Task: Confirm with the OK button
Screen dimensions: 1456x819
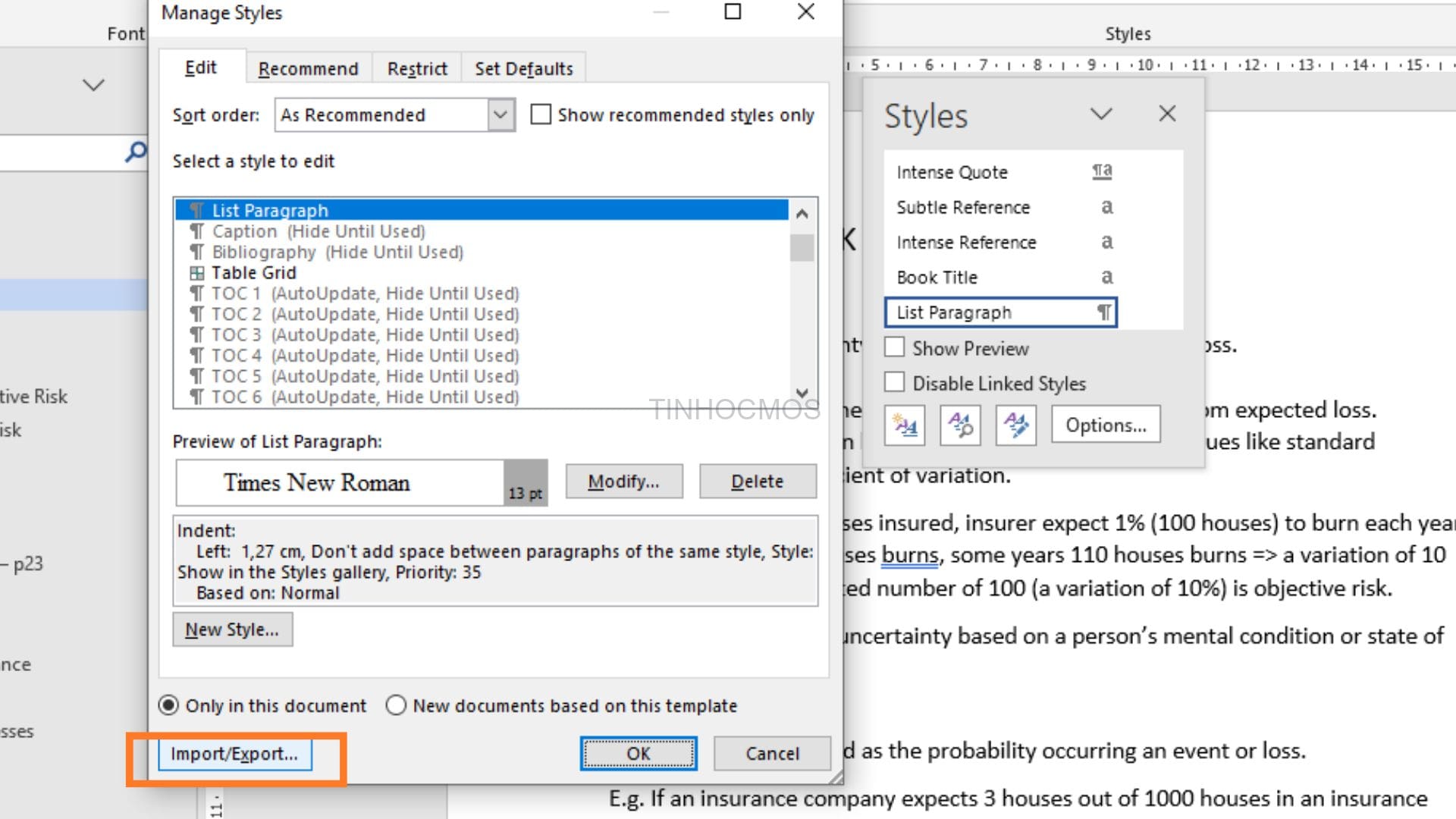Action: coord(639,754)
